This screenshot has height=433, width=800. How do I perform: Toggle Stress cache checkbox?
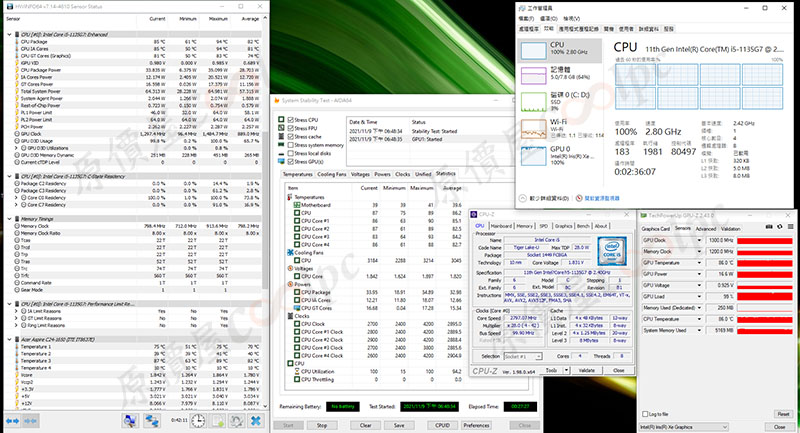pos(290,137)
